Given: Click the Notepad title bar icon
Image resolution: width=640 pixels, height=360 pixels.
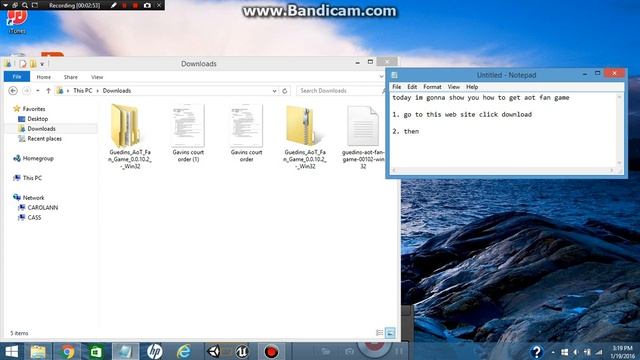Looking at the screenshot, I should pos(394,75).
